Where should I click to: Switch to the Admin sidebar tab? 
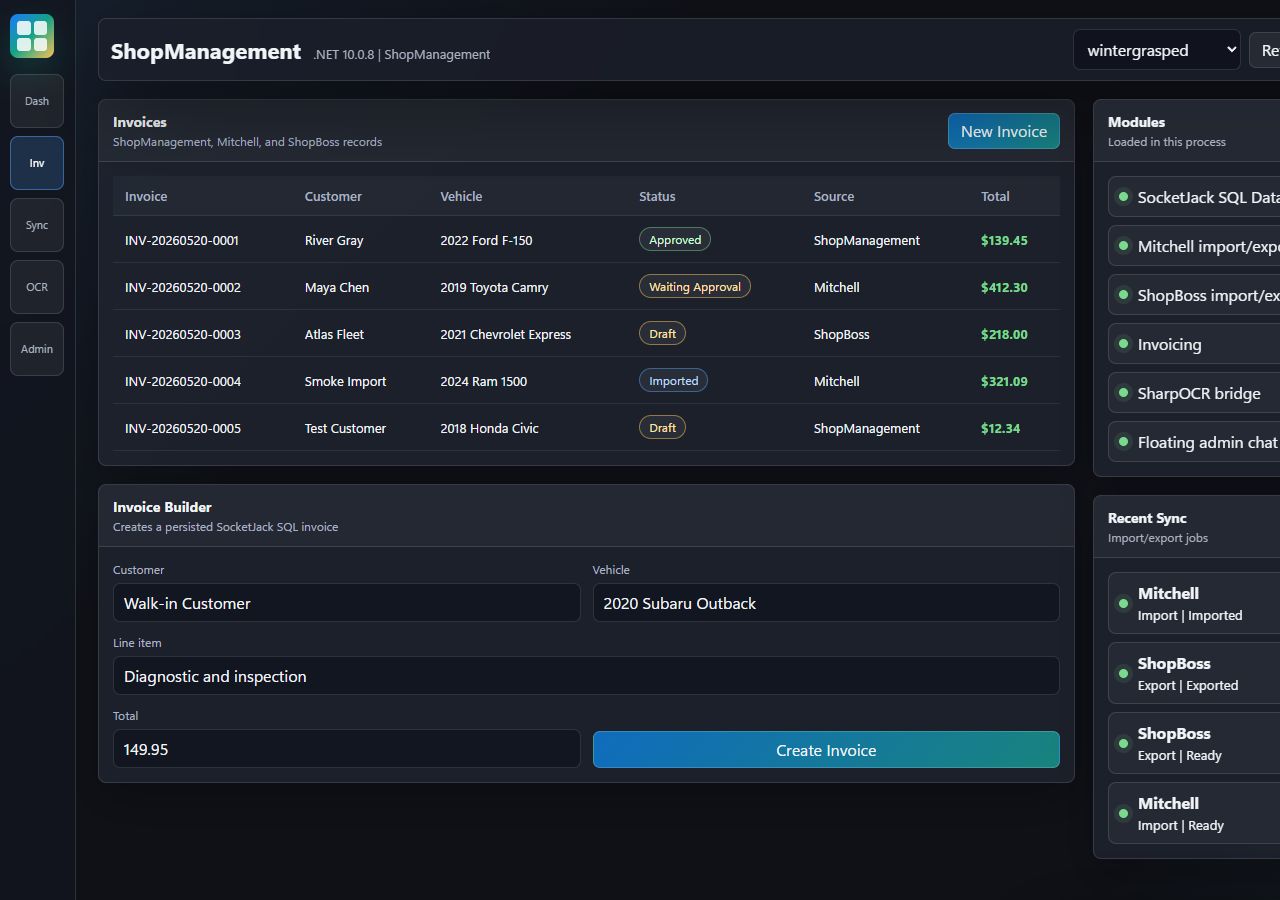pos(37,349)
